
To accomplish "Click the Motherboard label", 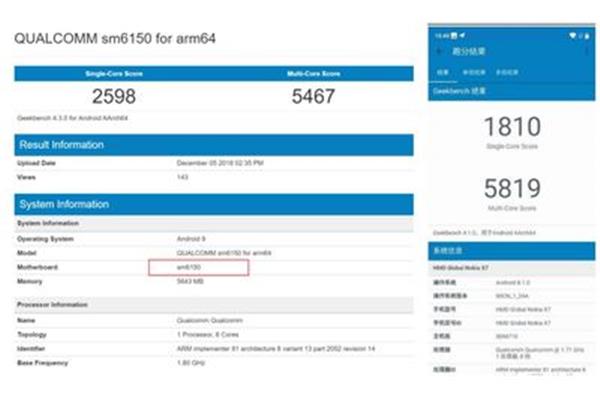I will coord(37,267).
